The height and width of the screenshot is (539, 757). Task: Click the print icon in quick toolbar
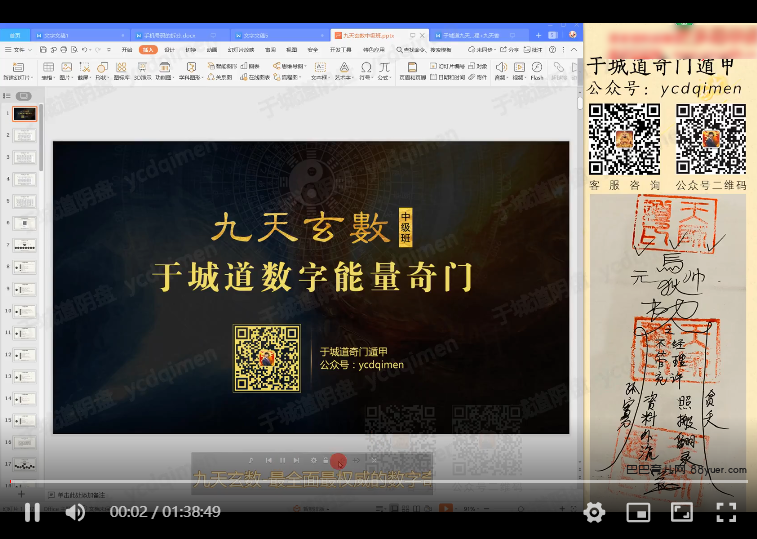64,49
